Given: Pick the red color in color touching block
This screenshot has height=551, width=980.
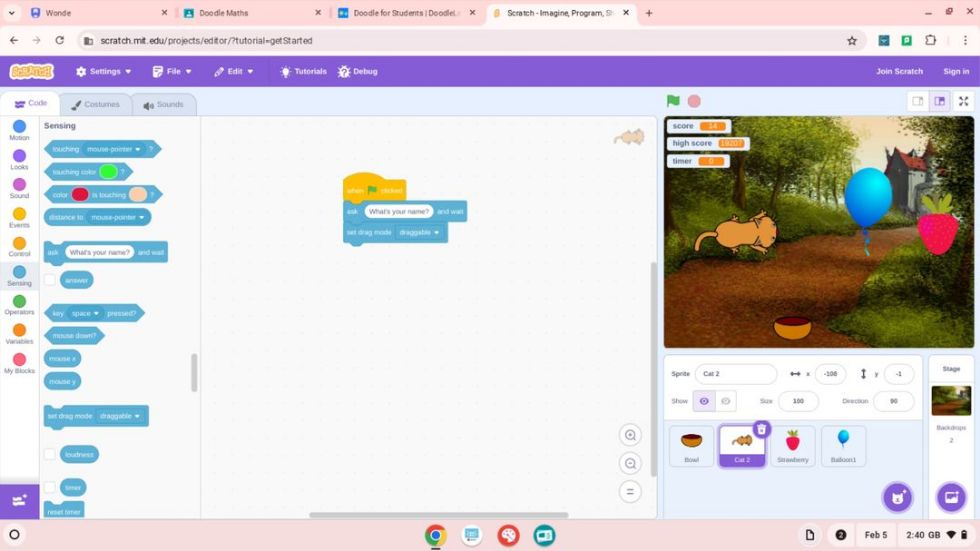Looking at the screenshot, I should click(80, 194).
